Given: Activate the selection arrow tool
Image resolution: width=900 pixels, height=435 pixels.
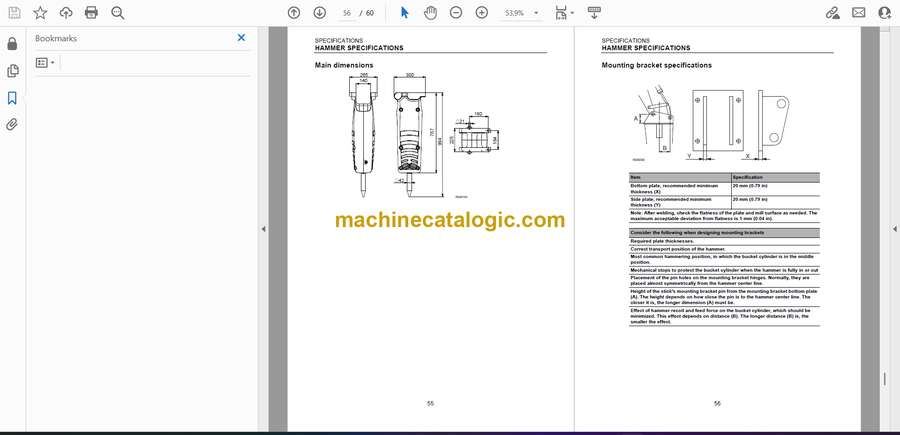Looking at the screenshot, I should pyautogui.click(x=404, y=13).
